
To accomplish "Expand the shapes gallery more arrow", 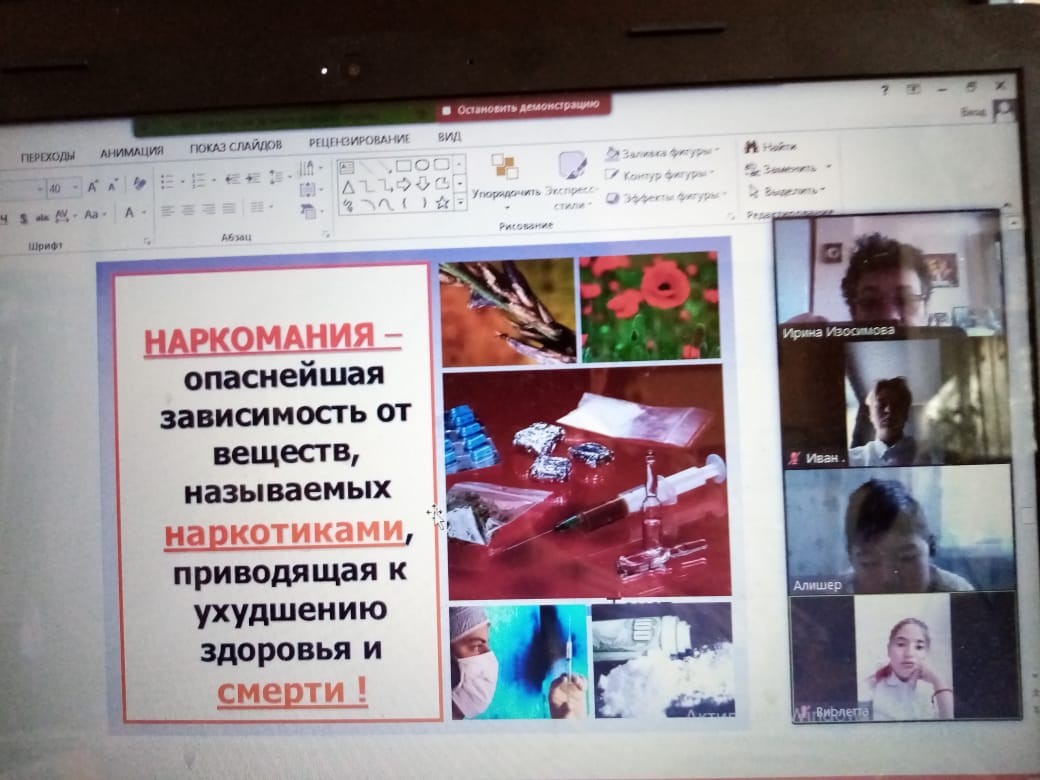I will [x=460, y=203].
